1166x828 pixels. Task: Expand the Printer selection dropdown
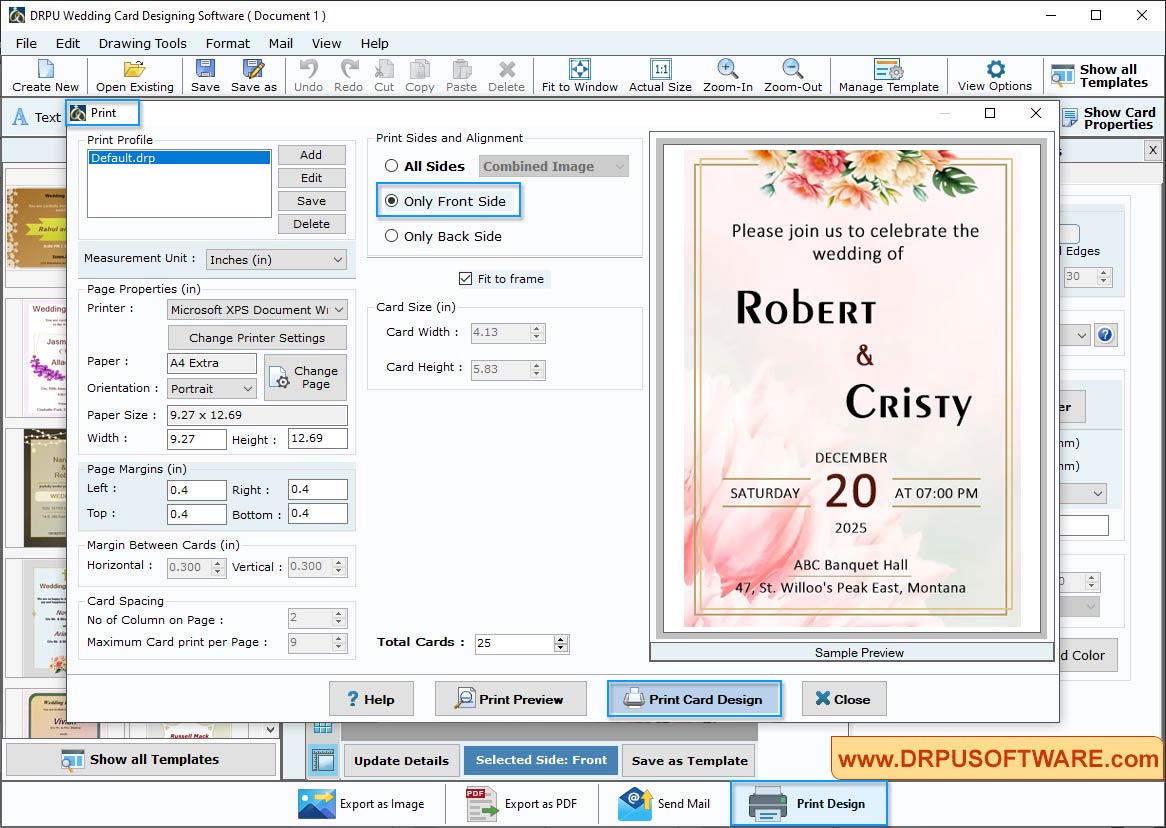pos(256,309)
